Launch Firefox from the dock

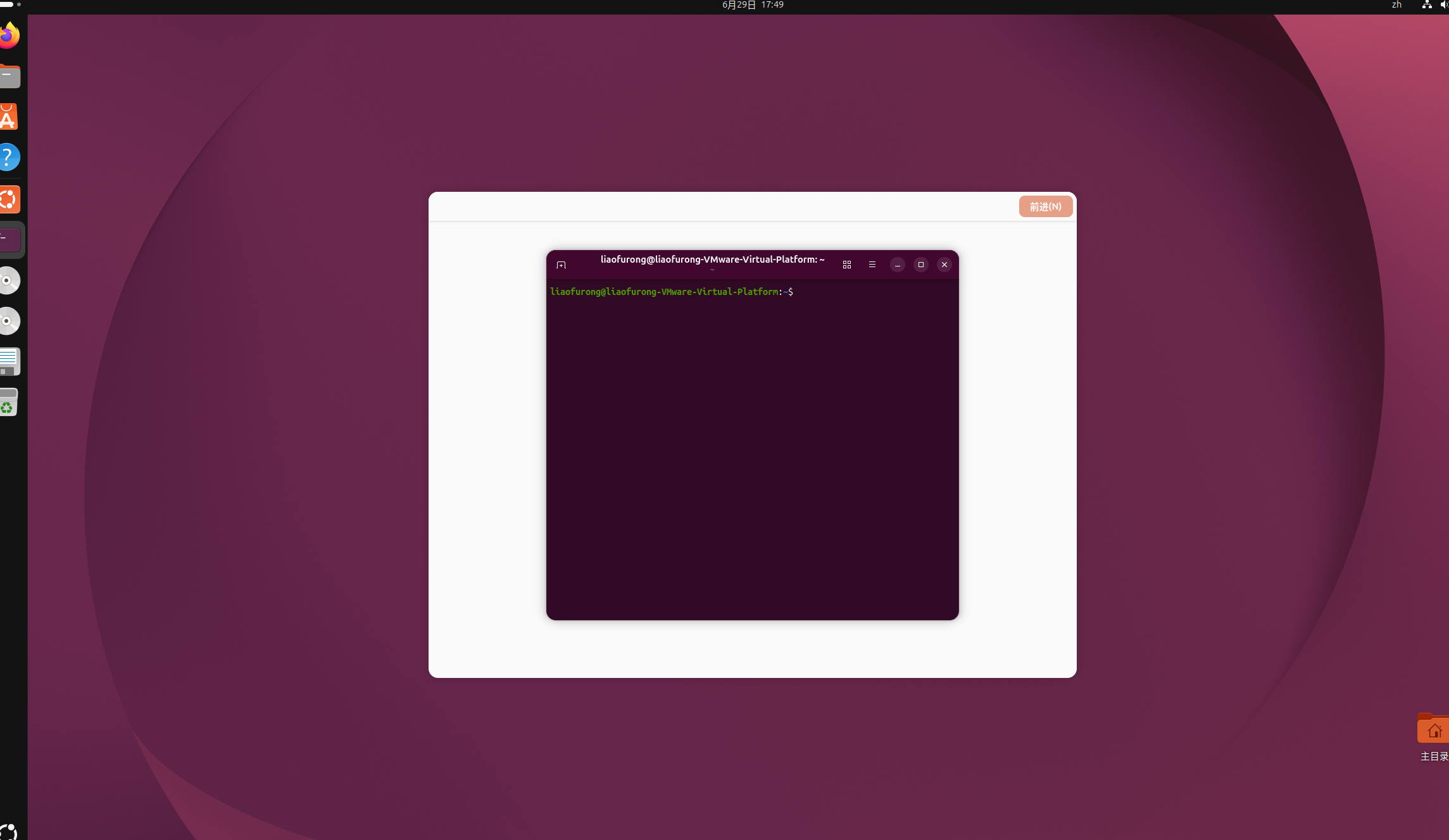pyautogui.click(x=9, y=35)
